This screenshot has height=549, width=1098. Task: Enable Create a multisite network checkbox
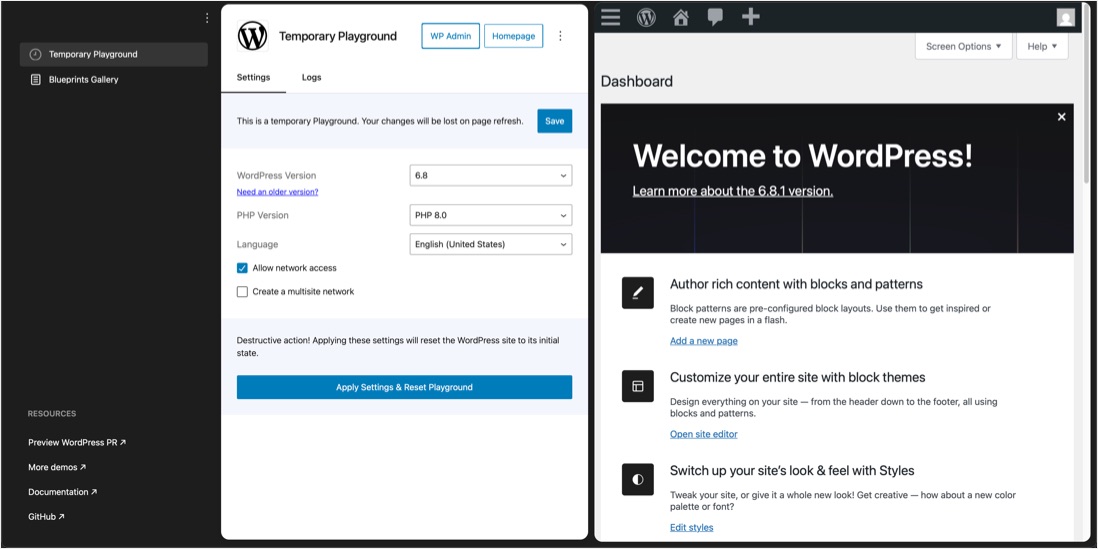pos(242,292)
